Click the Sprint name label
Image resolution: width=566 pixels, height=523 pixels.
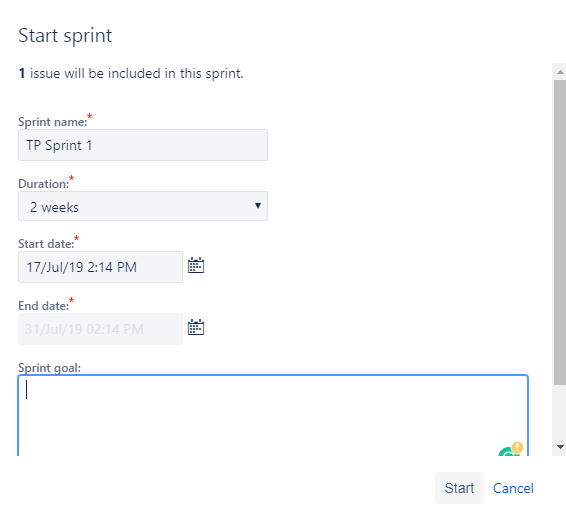(53, 122)
